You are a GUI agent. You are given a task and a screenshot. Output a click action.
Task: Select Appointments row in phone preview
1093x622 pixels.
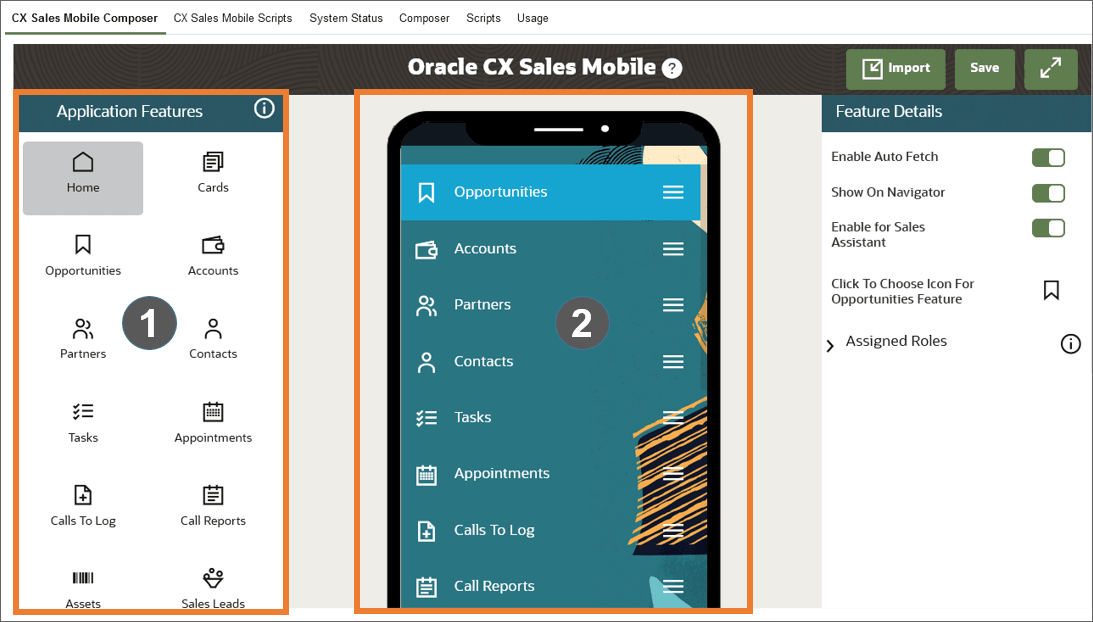553,473
